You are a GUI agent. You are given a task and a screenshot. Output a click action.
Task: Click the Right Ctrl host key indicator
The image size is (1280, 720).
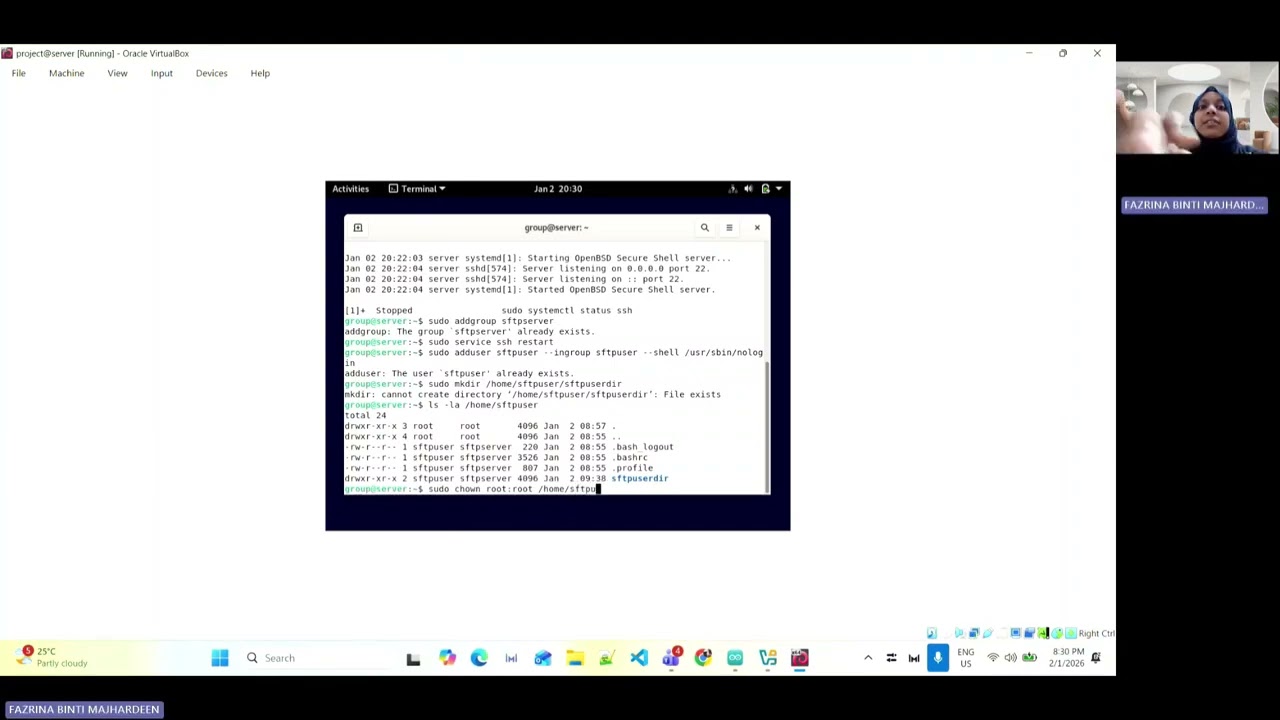[1096, 633]
